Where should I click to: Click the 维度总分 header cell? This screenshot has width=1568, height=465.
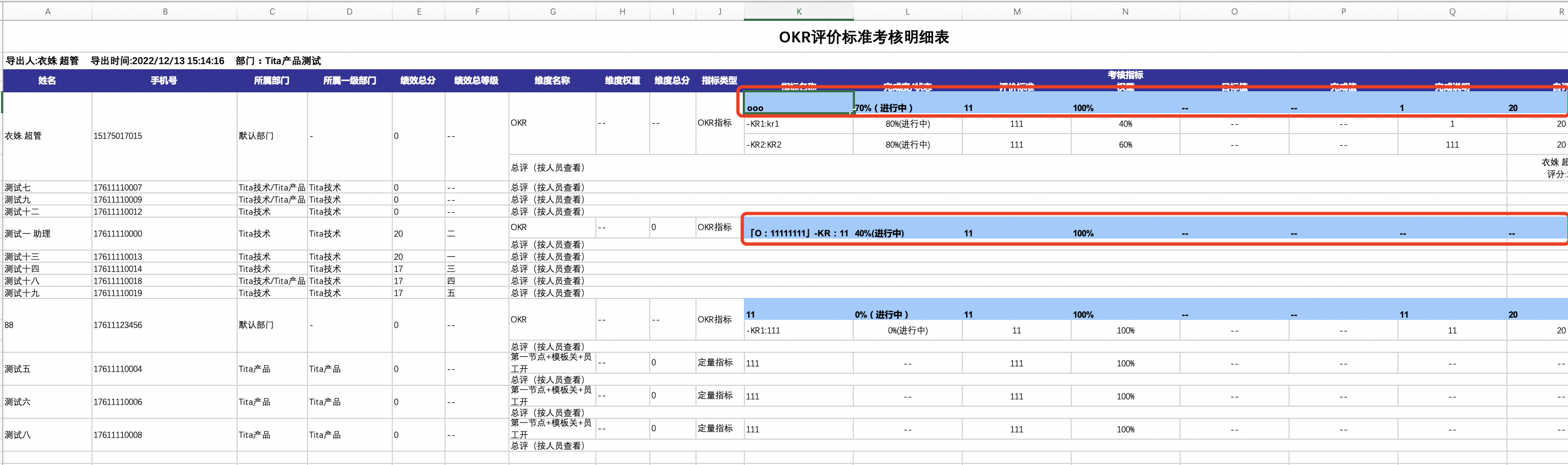(x=673, y=80)
